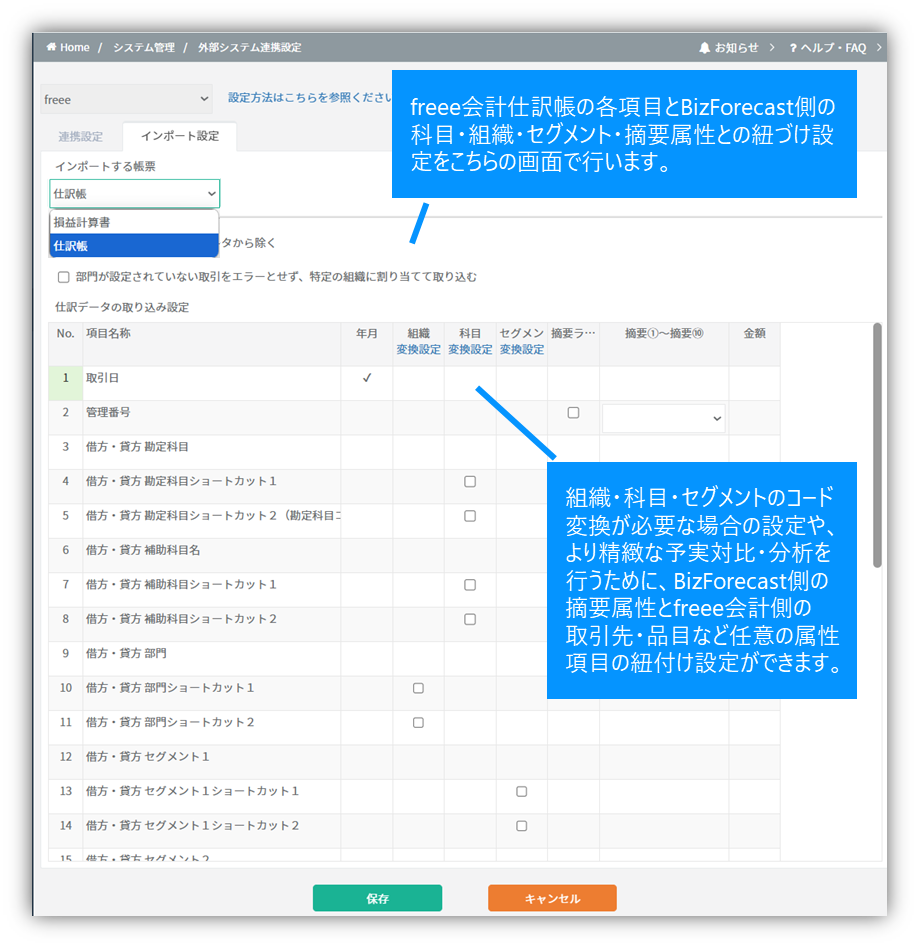Viewport: 919px width, 948px height.
Task: Open the インポートする帳票 dropdown showing 仕訳帳
Action: (134, 193)
